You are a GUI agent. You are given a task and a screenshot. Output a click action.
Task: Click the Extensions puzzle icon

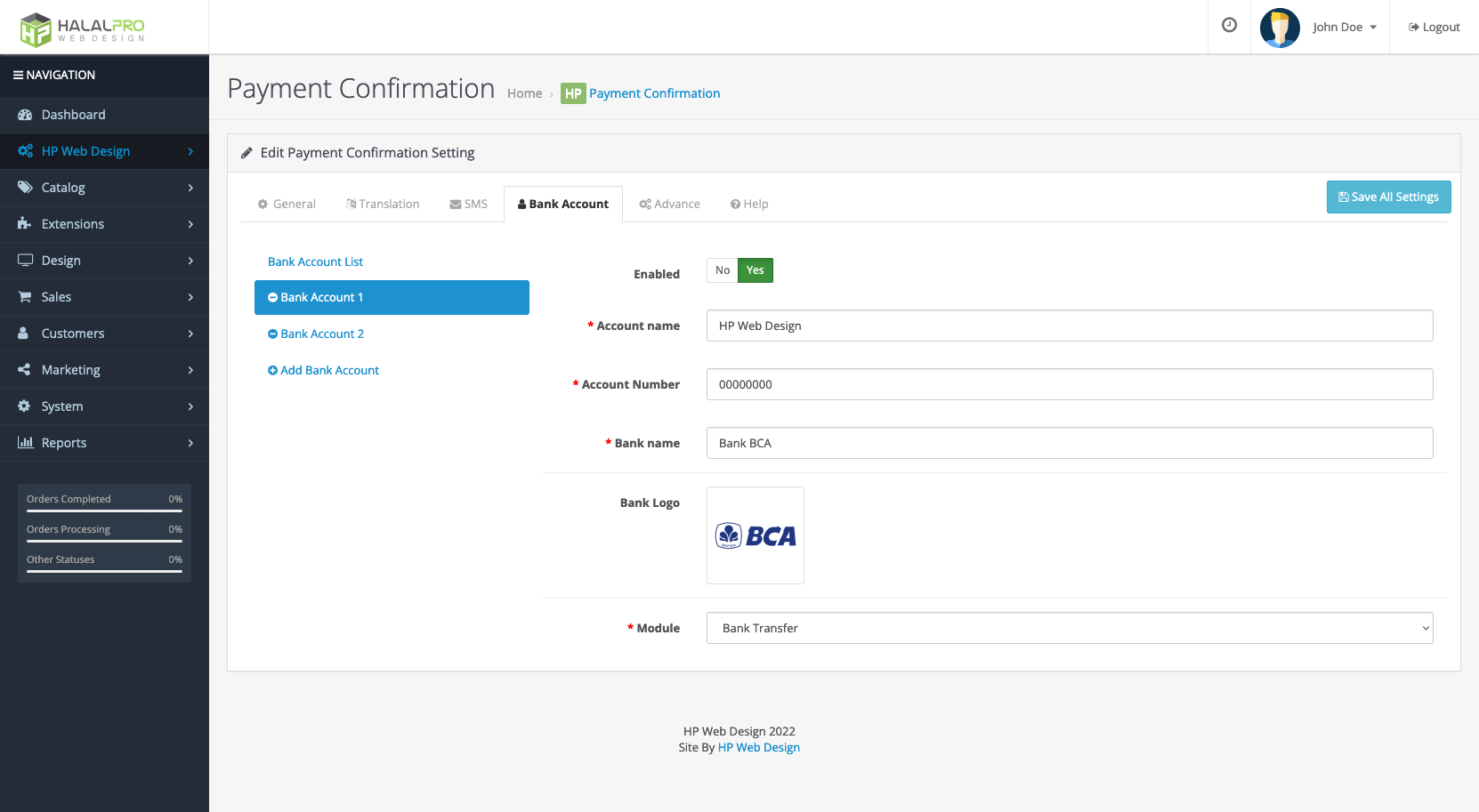tap(25, 224)
